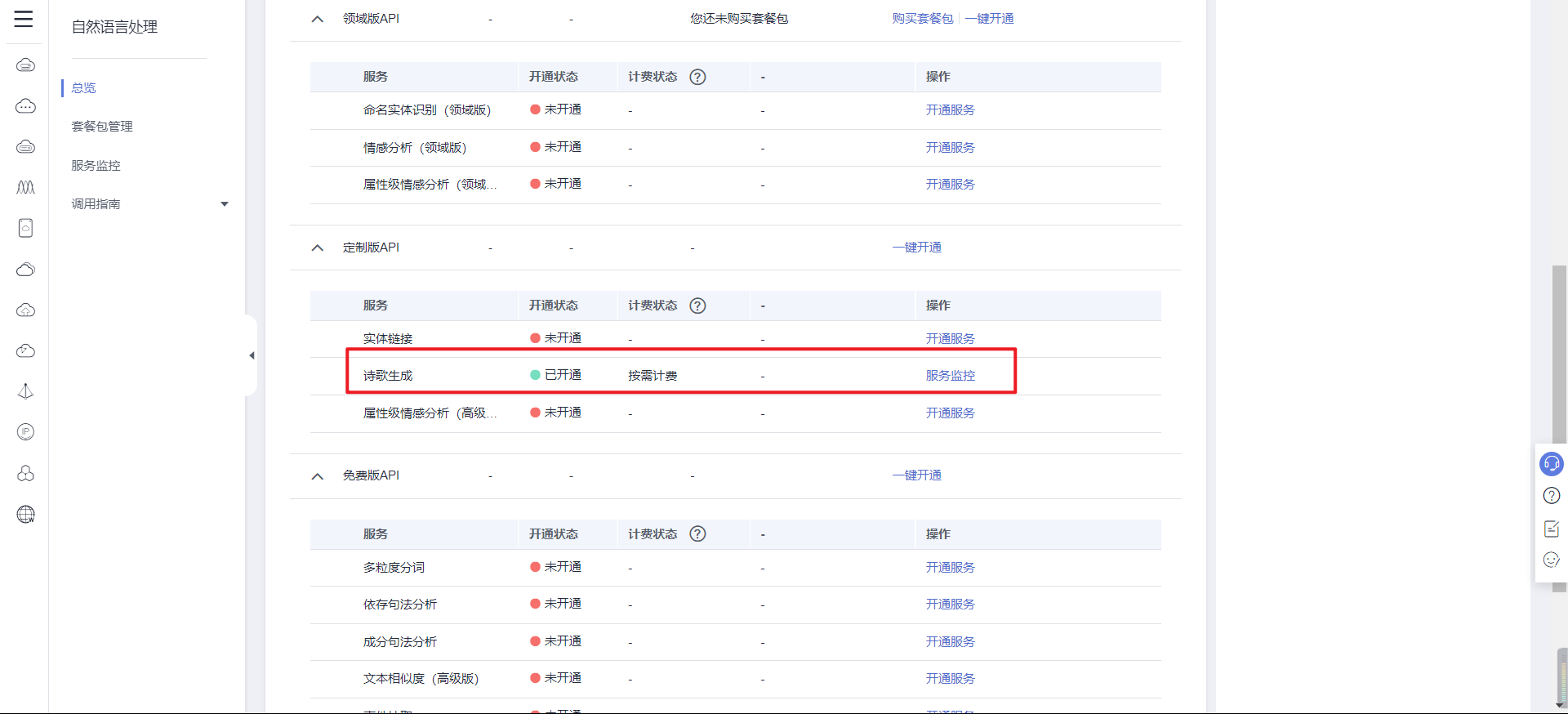Click the pyramid-shaped sidebar icon
Viewport: 1568px width, 714px height.
tap(25, 391)
